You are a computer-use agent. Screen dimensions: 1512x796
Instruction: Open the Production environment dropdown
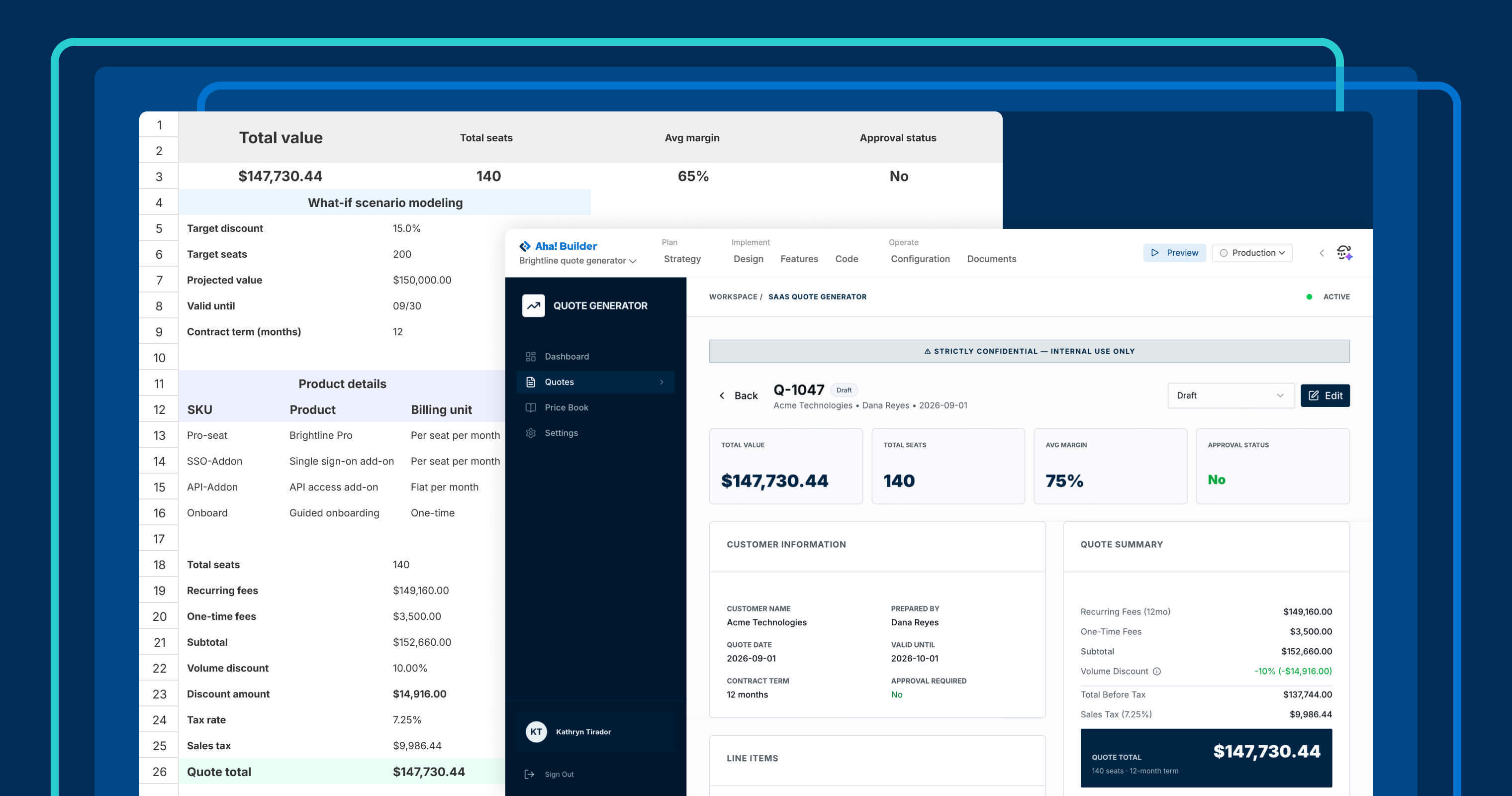coord(1252,253)
